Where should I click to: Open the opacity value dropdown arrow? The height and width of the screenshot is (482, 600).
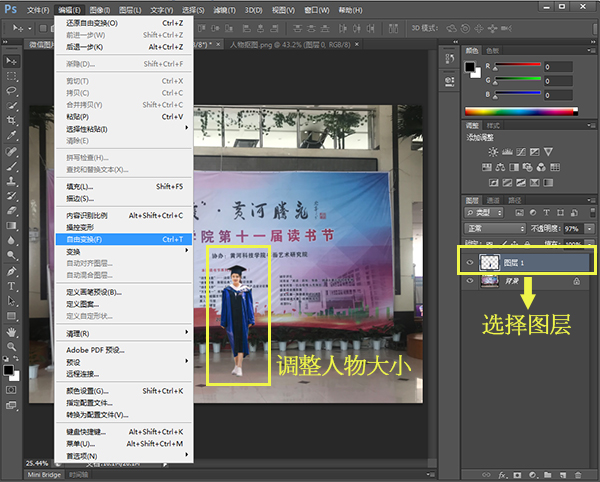tap(587, 228)
